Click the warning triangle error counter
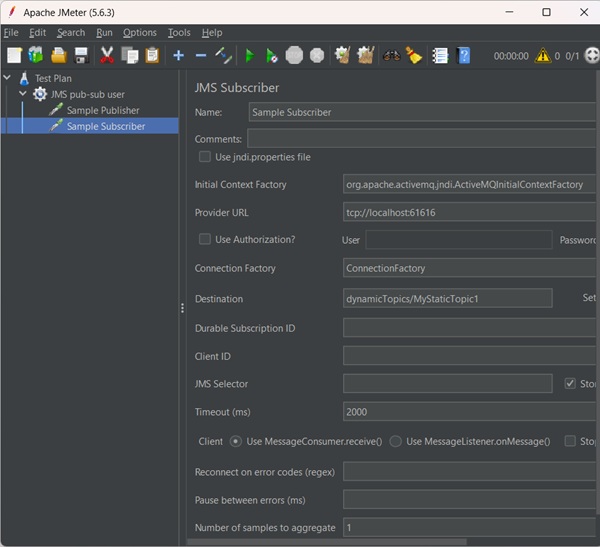 [544, 56]
